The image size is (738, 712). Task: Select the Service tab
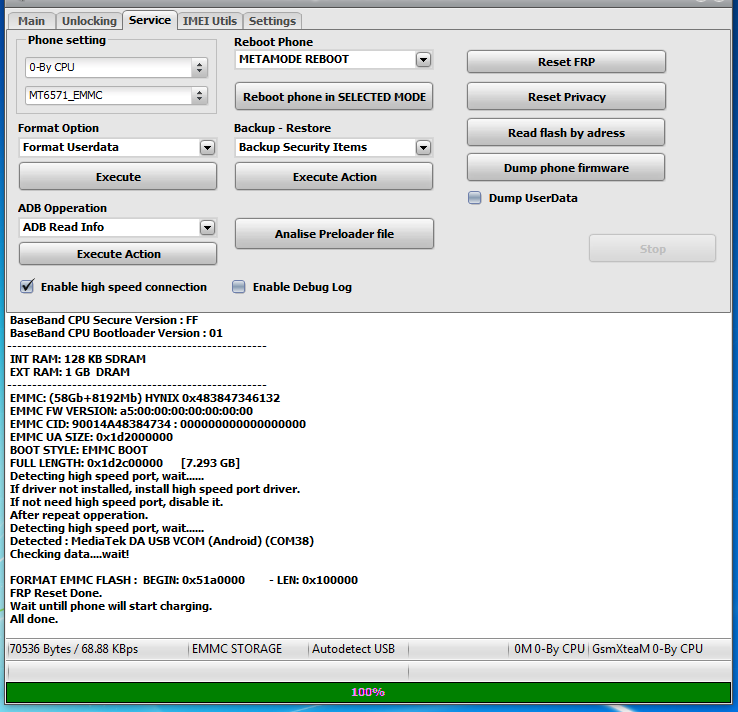tap(150, 20)
